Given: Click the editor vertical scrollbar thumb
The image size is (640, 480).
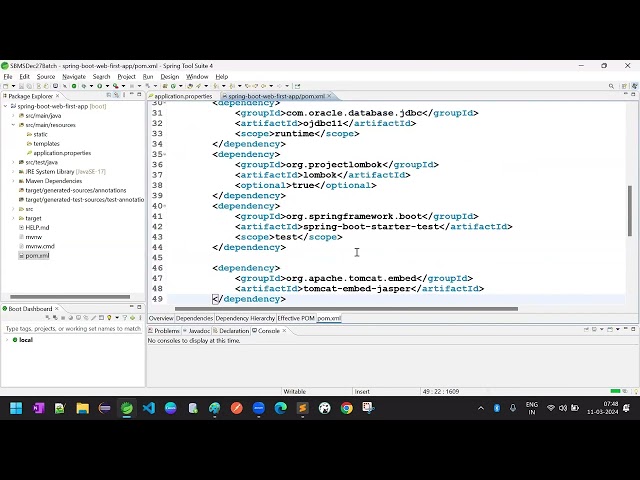Looking at the screenshot, I should point(630,211).
